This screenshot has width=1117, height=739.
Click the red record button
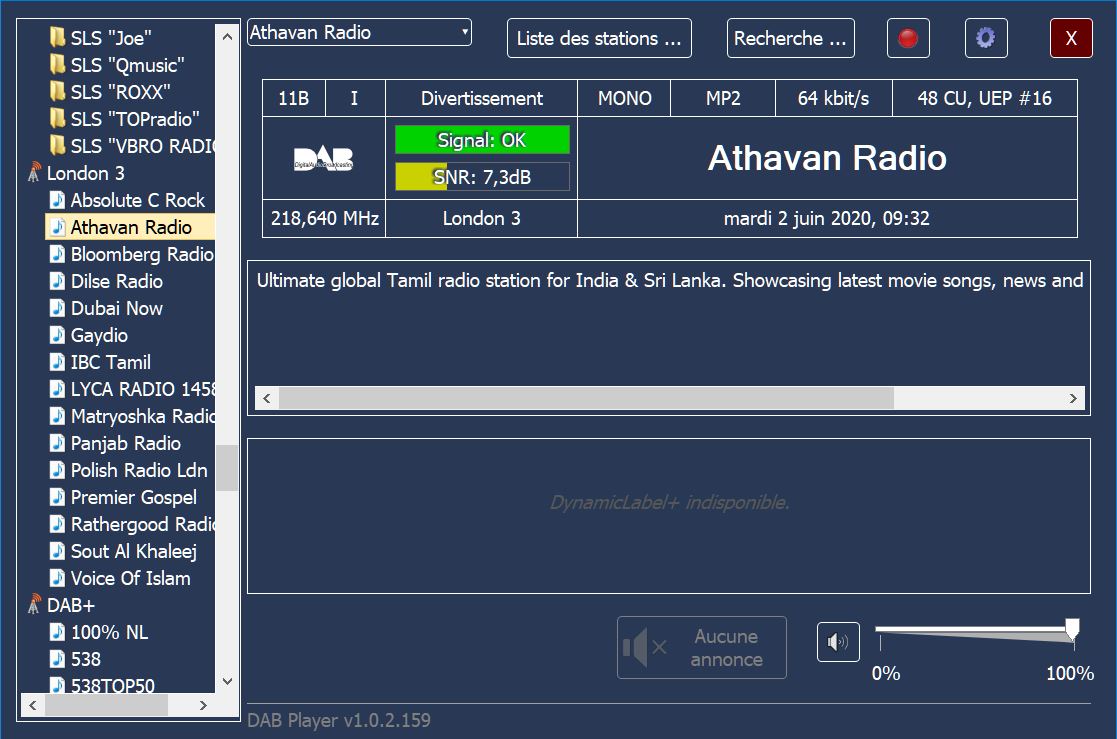tap(908, 38)
